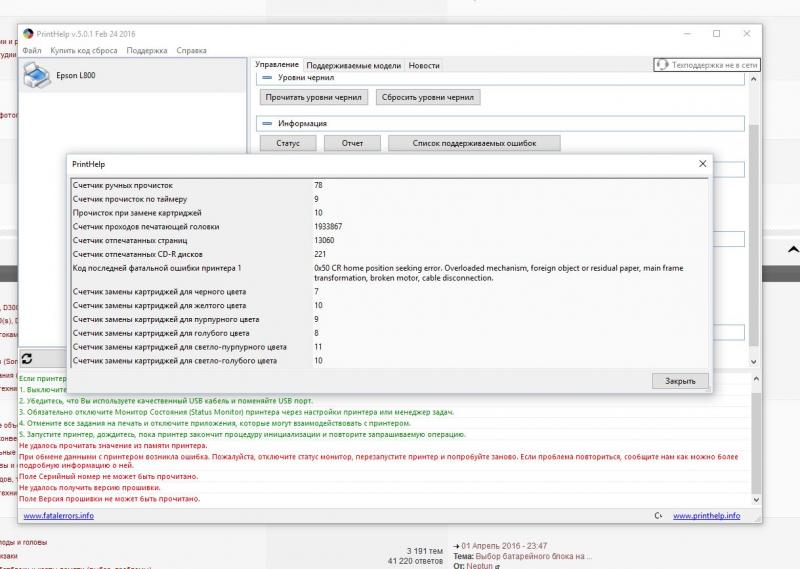Click the icon left of printhelp.info link
This screenshot has height=569, width=800.
[659, 515]
